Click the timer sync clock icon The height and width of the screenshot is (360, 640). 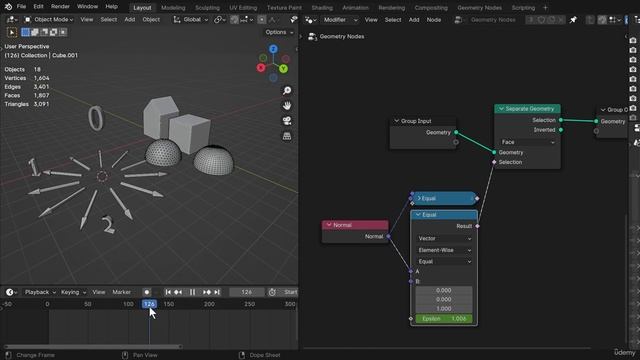click(x=272, y=292)
